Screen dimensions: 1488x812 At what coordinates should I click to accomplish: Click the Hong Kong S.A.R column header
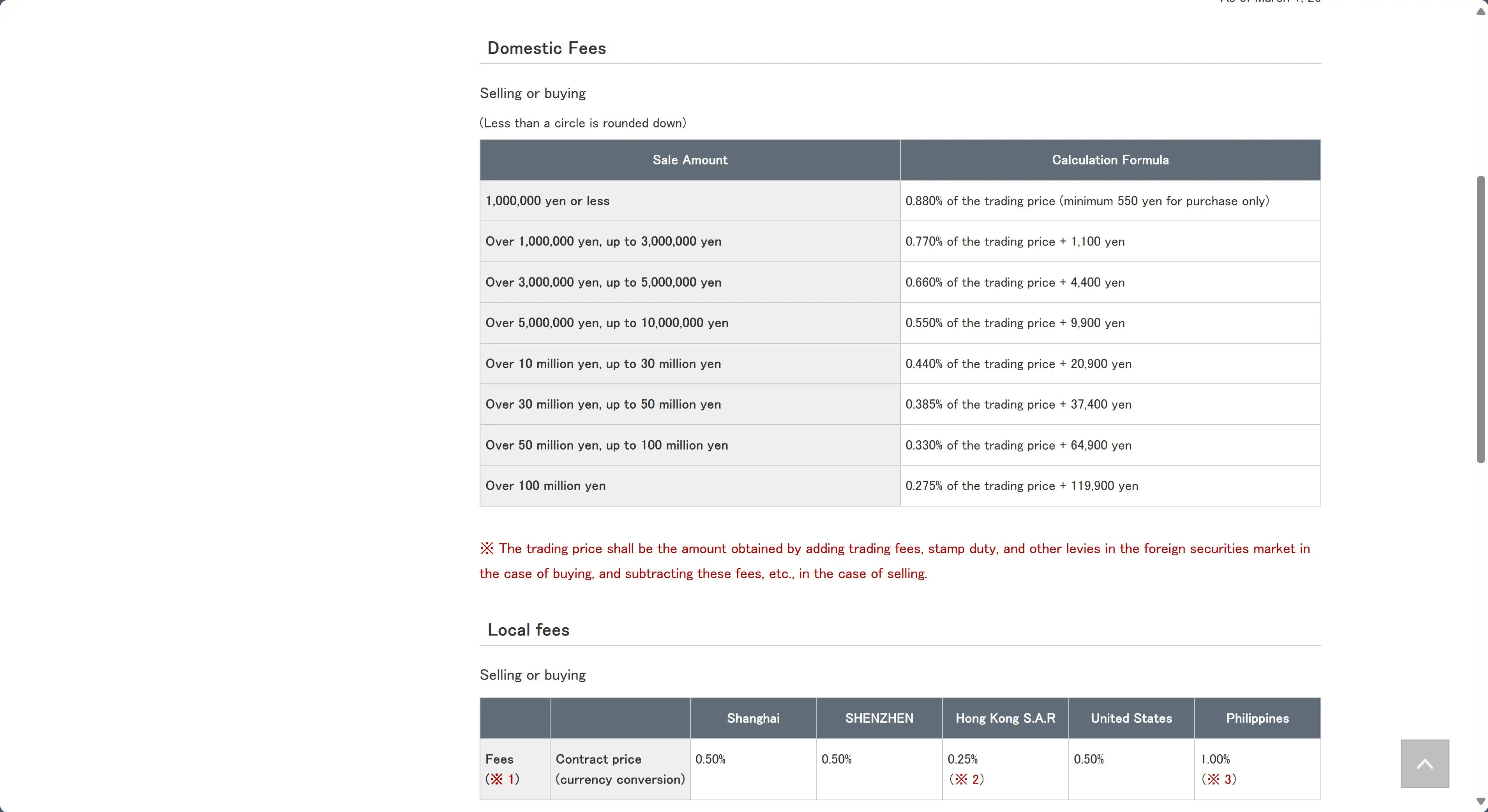click(x=1005, y=718)
